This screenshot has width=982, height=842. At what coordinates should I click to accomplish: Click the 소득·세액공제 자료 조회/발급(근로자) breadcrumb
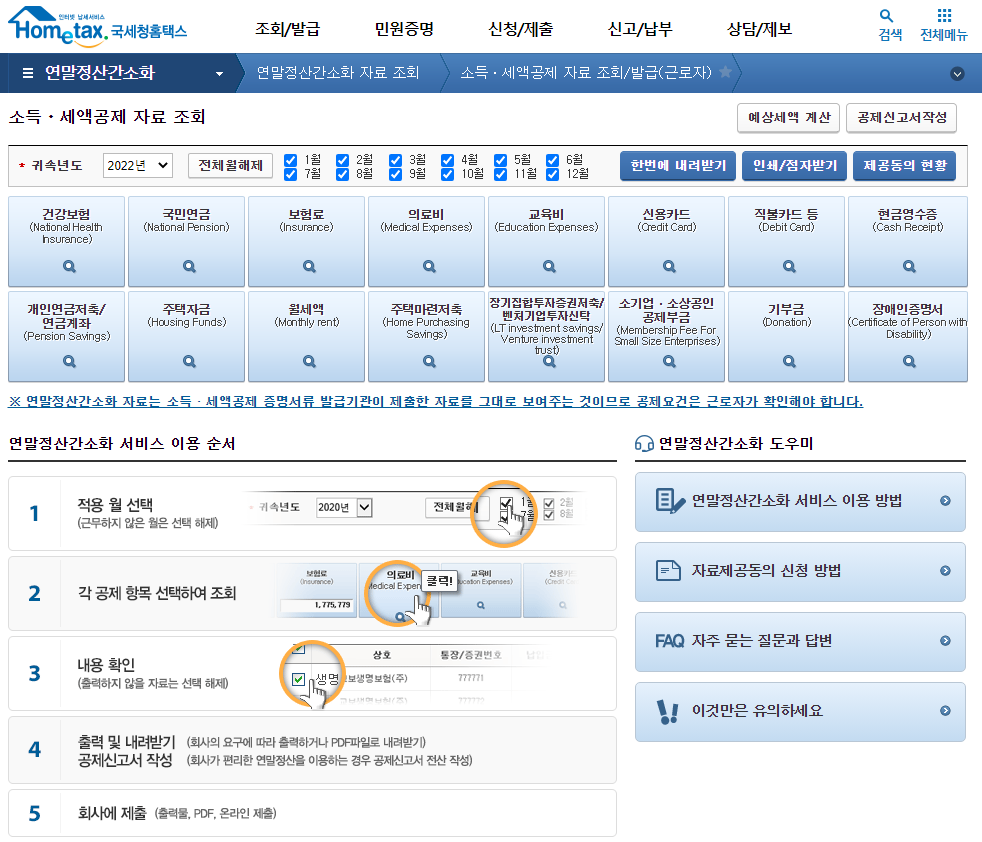pos(586,73)
